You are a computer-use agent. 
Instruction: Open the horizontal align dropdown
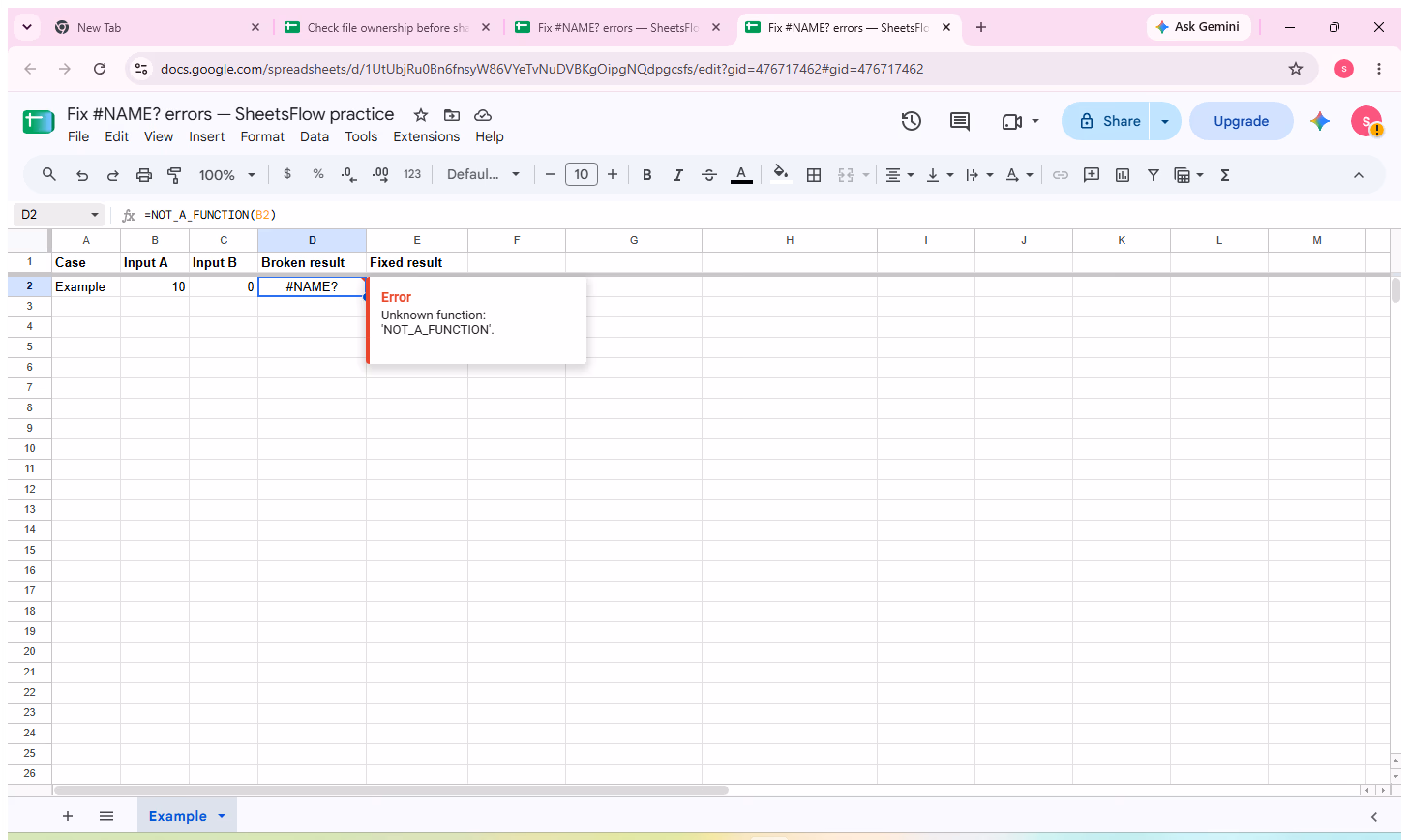(900, 175)
